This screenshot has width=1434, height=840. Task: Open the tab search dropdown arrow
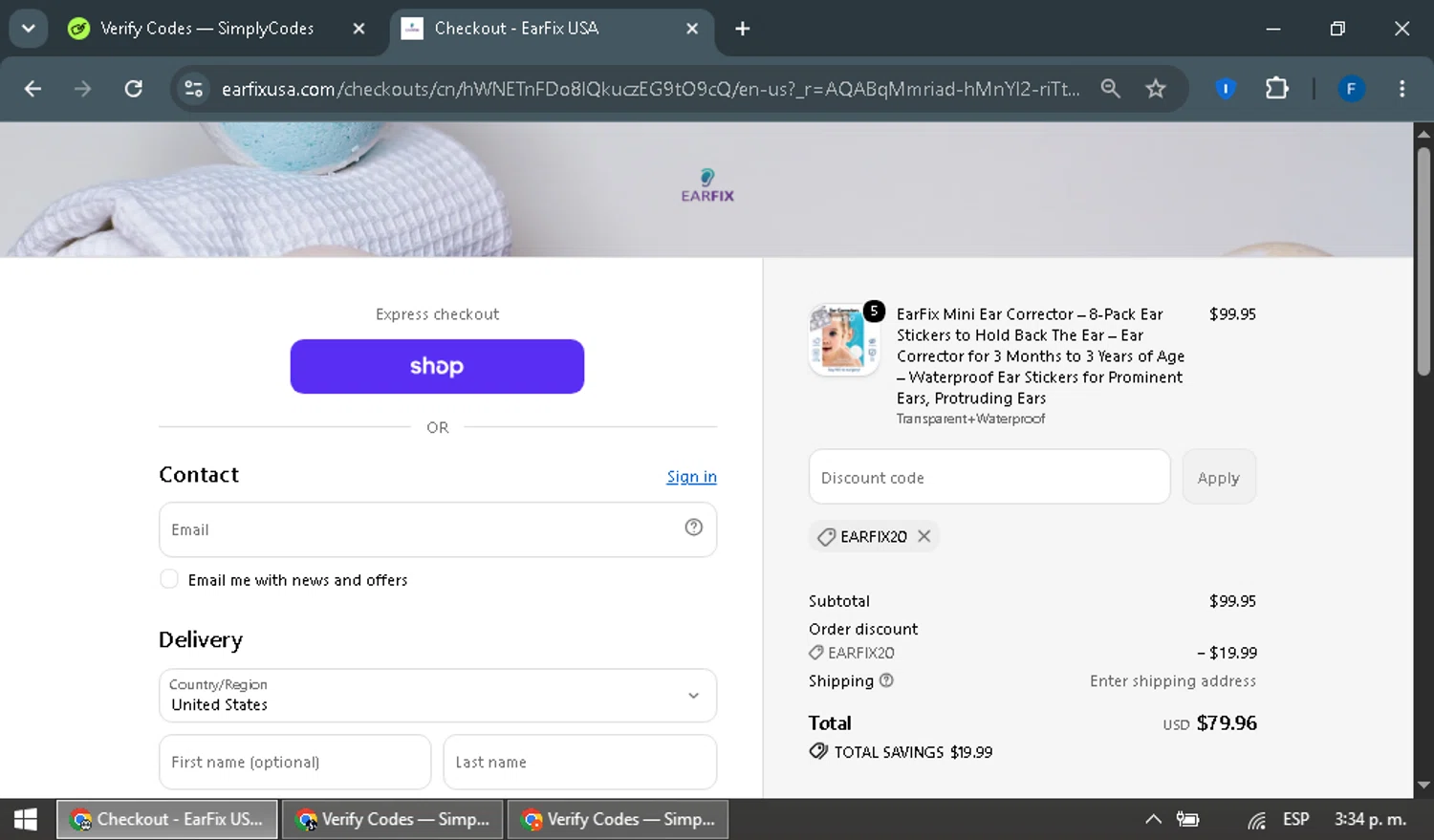[x=29, y=29]
